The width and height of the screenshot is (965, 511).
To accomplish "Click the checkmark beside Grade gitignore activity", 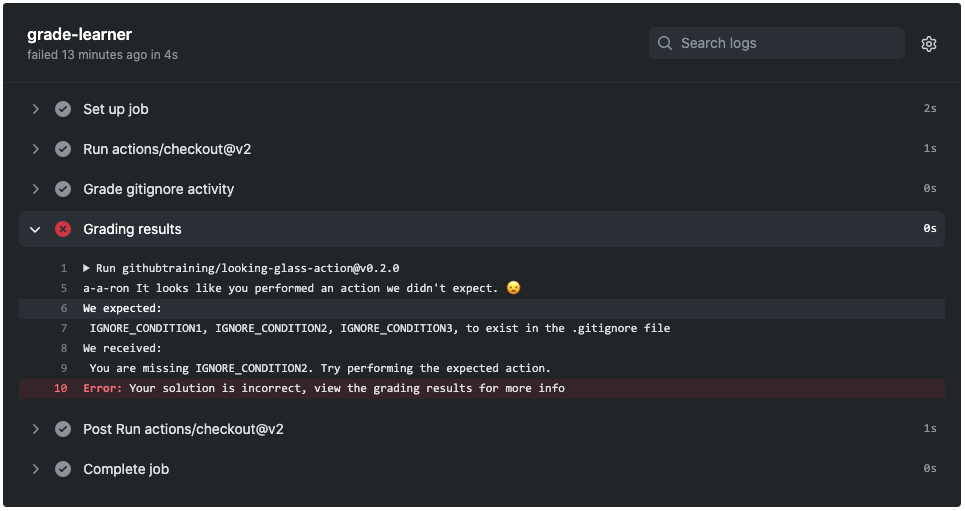I will (63, 189).
